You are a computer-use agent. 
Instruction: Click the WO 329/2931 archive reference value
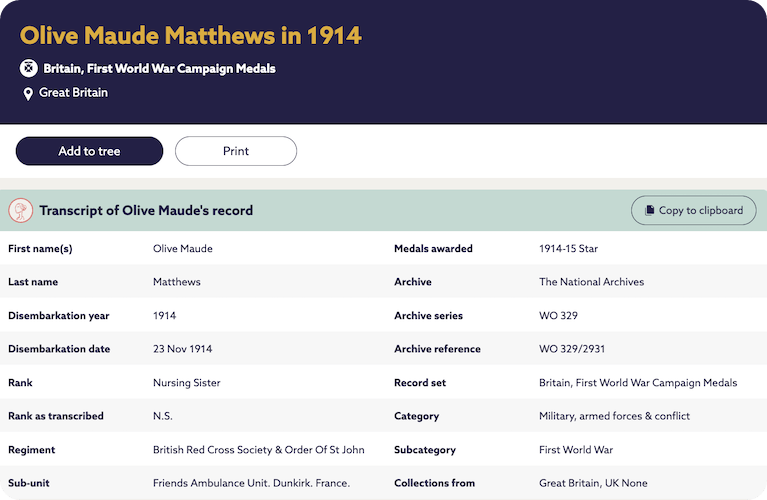click(x=571, y=349)
